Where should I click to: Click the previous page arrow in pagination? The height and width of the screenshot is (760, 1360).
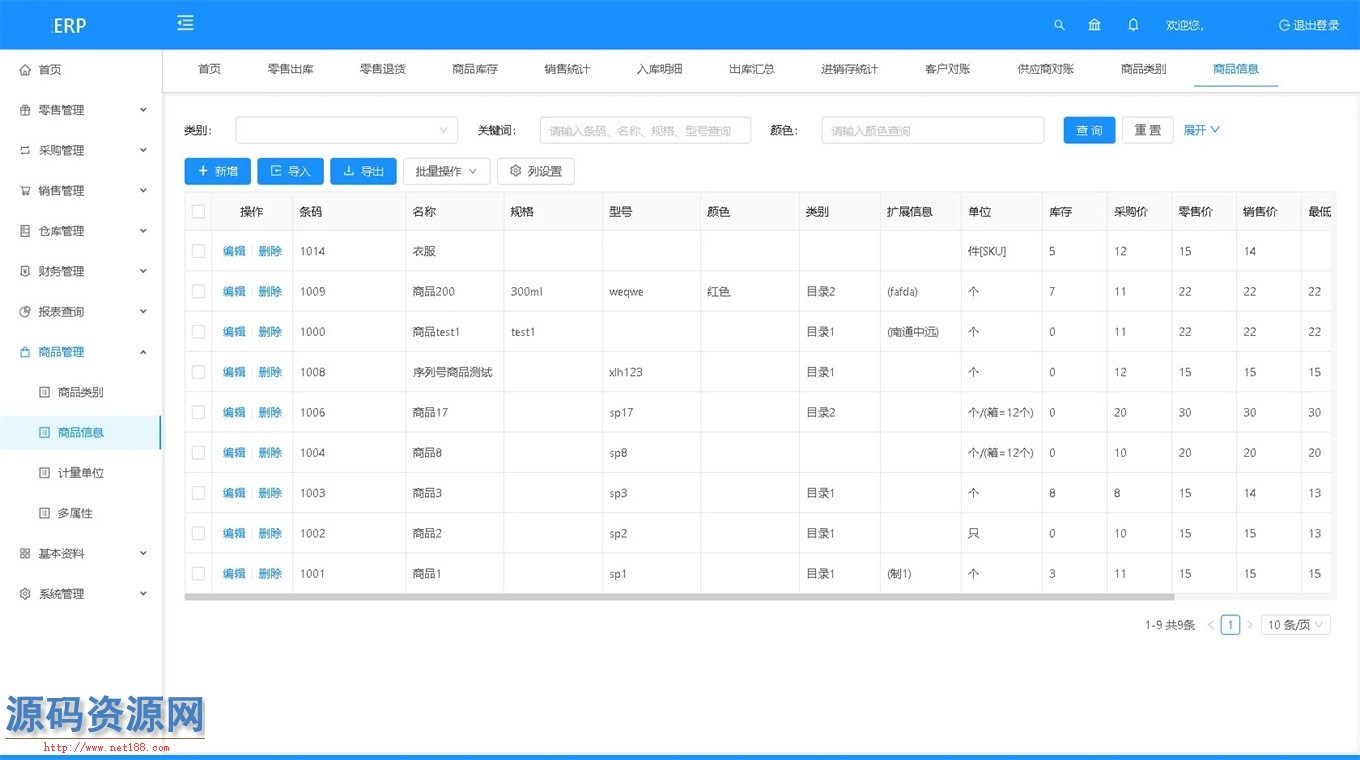[x=1211, y=625]
